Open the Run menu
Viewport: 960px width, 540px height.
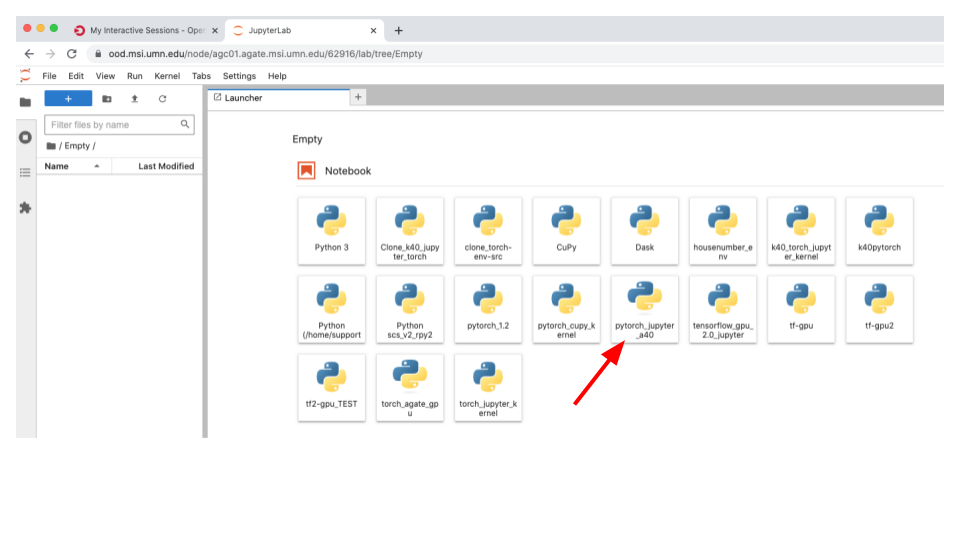click(135, 76)
